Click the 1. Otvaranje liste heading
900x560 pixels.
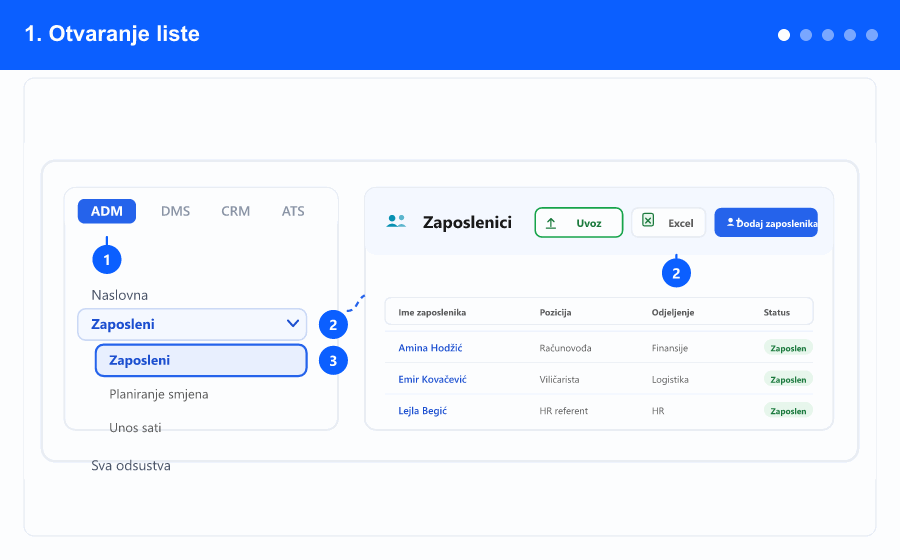pyautogui.click(x=112, y=34)
